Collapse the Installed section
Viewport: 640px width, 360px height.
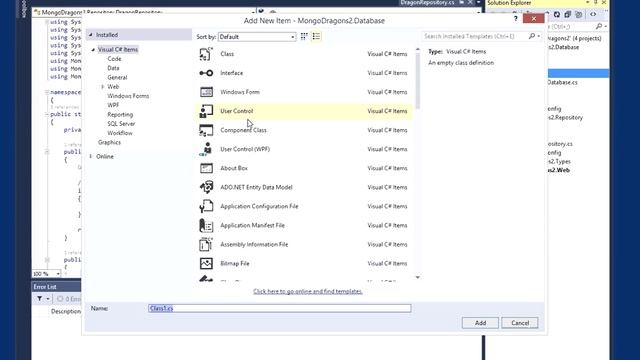point(91,35)
